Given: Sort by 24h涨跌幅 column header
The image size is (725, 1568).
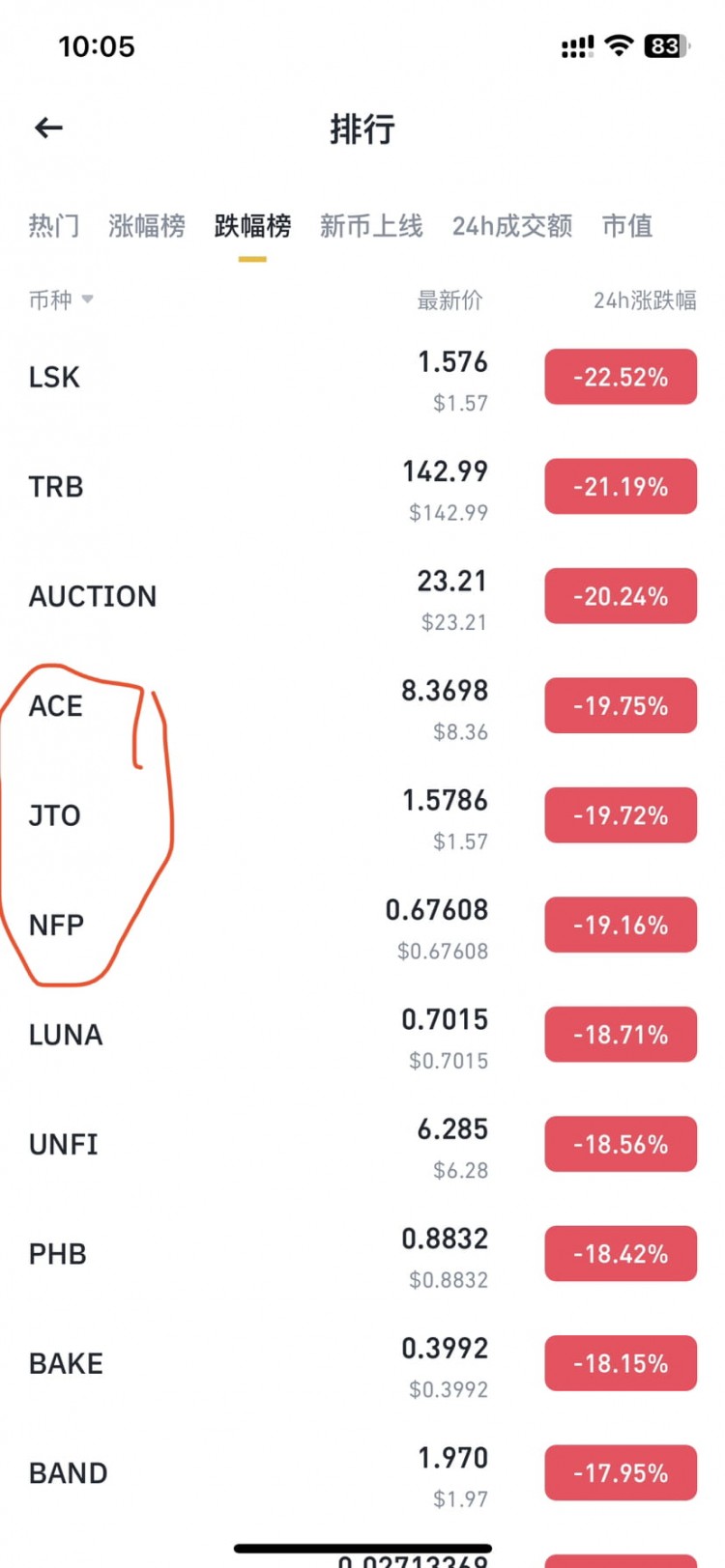Looking at the screenshot, I should 645,300.
